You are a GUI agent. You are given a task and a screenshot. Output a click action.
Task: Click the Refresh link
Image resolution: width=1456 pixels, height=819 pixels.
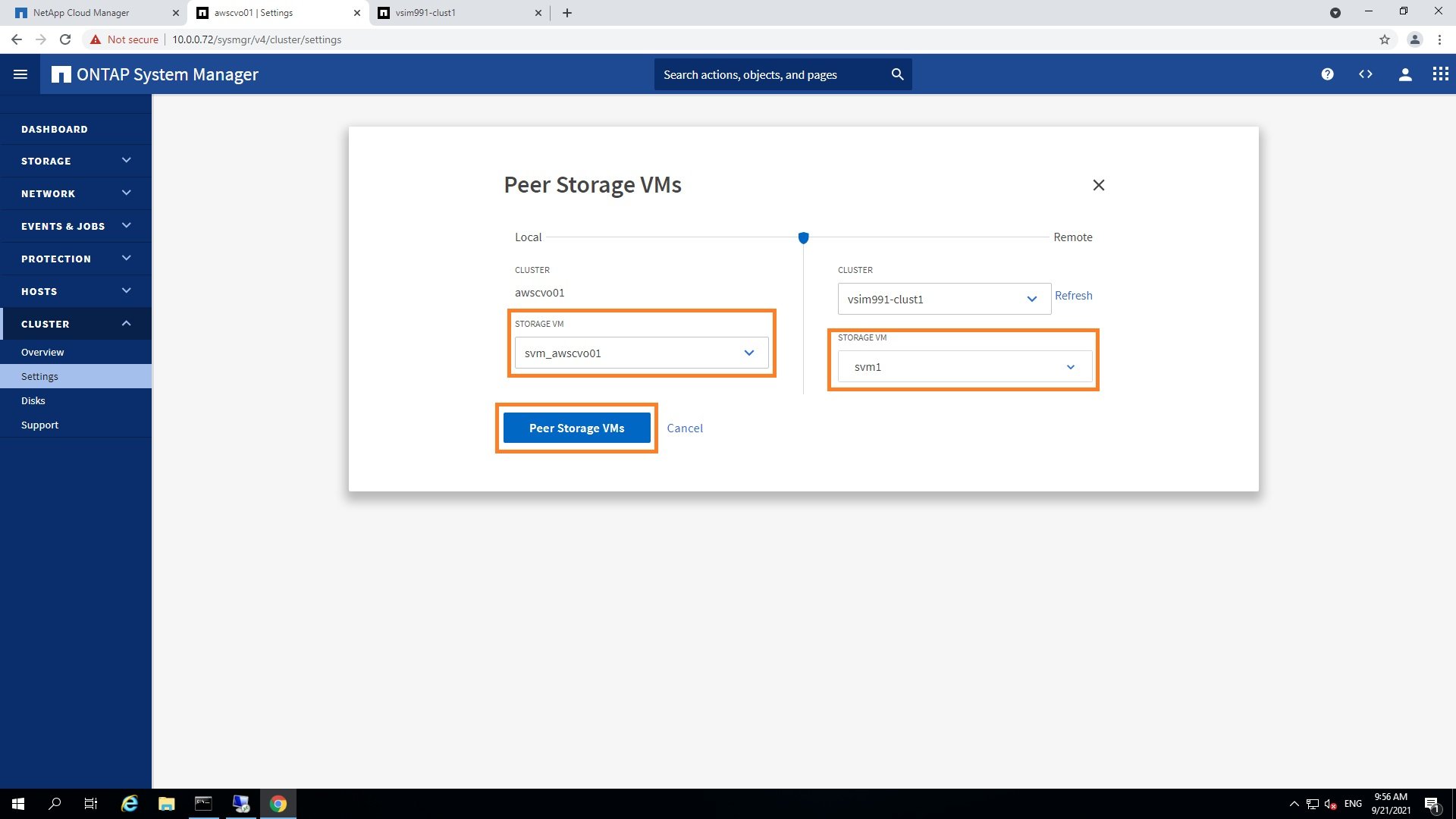click(x=1073, y=296)
